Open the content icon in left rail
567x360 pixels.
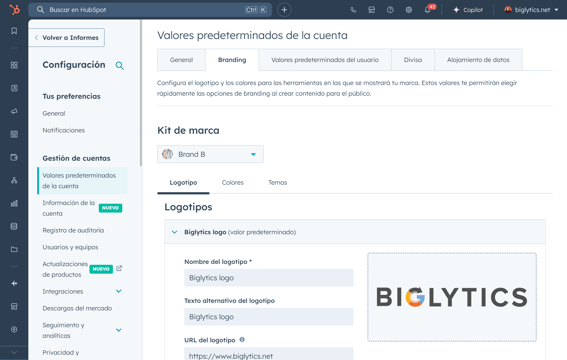pyautogui.click(x=14, y=134)
